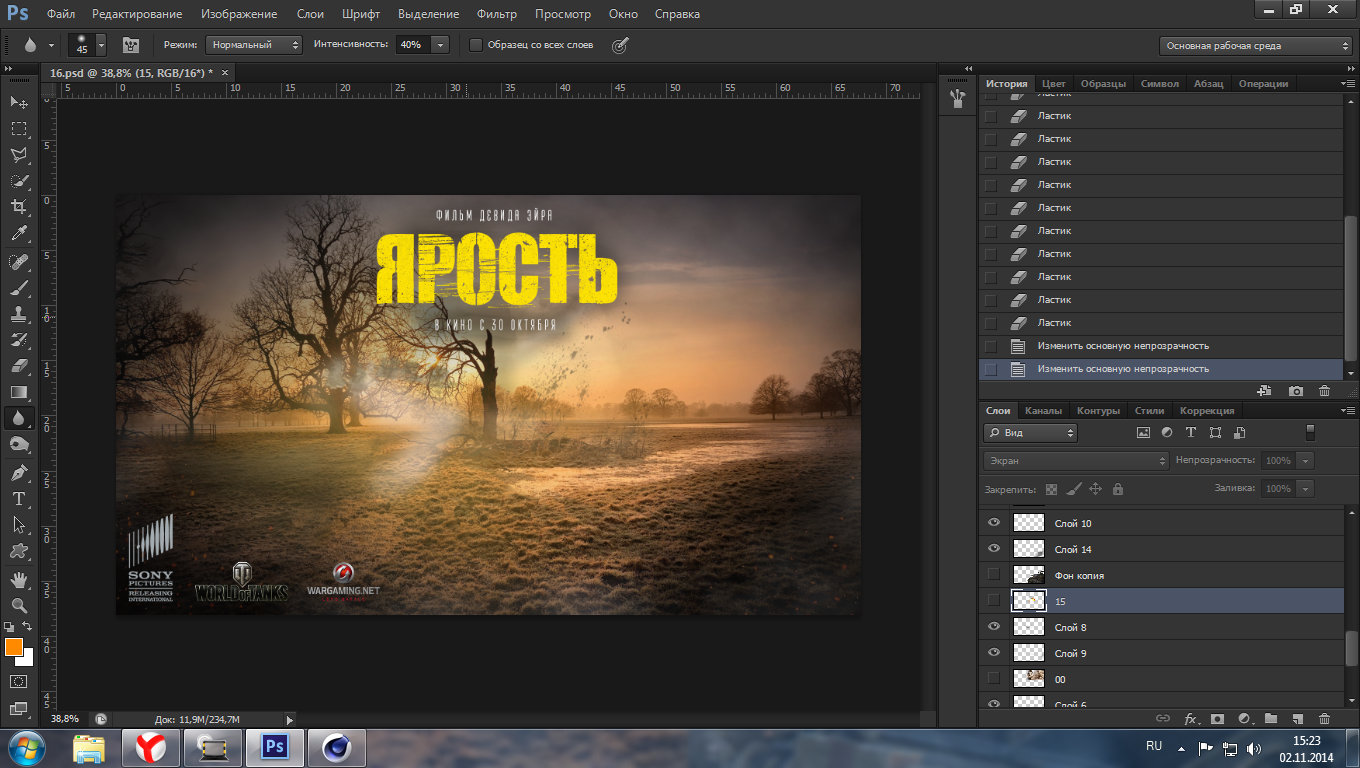Hide layer Слой 9
This screenshot has width=1360, height=768.
(993, 653)
